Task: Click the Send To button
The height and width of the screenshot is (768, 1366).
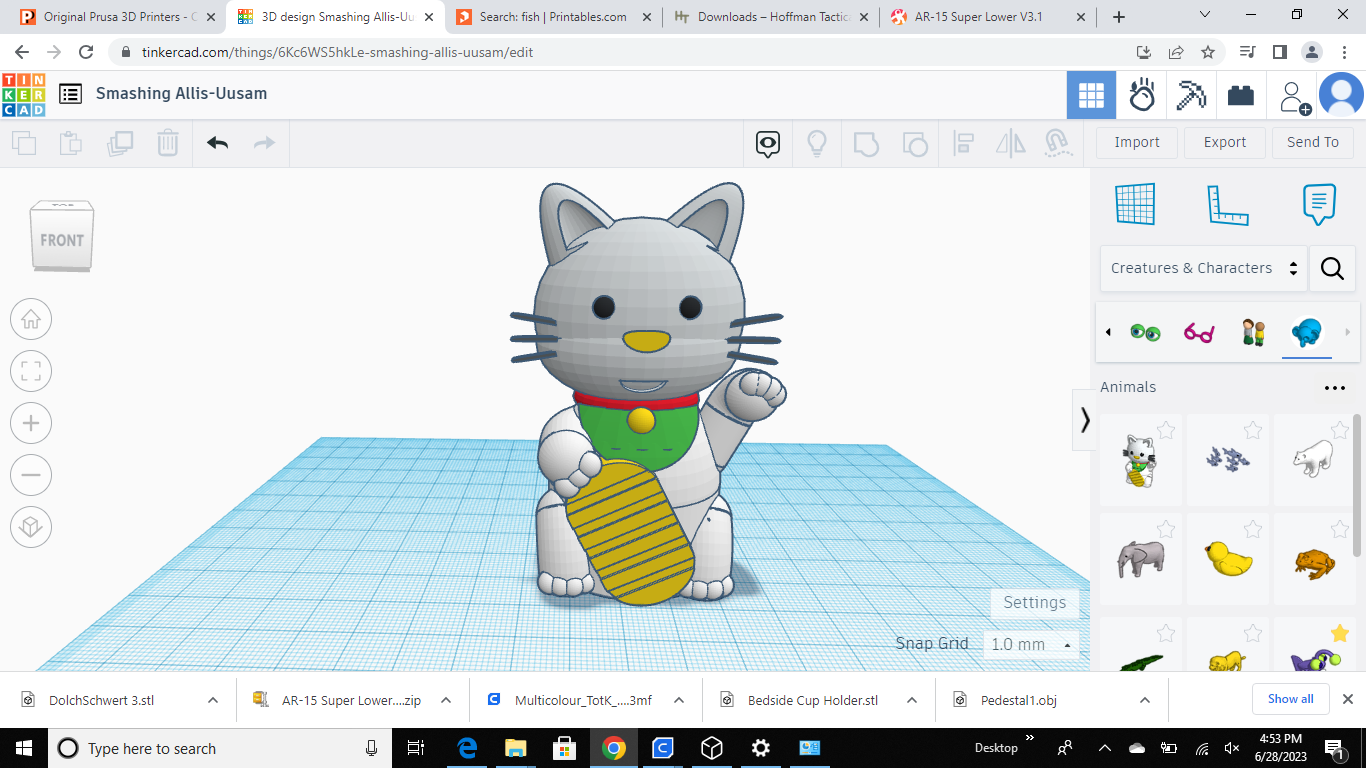Action: tap(1313, 142)
